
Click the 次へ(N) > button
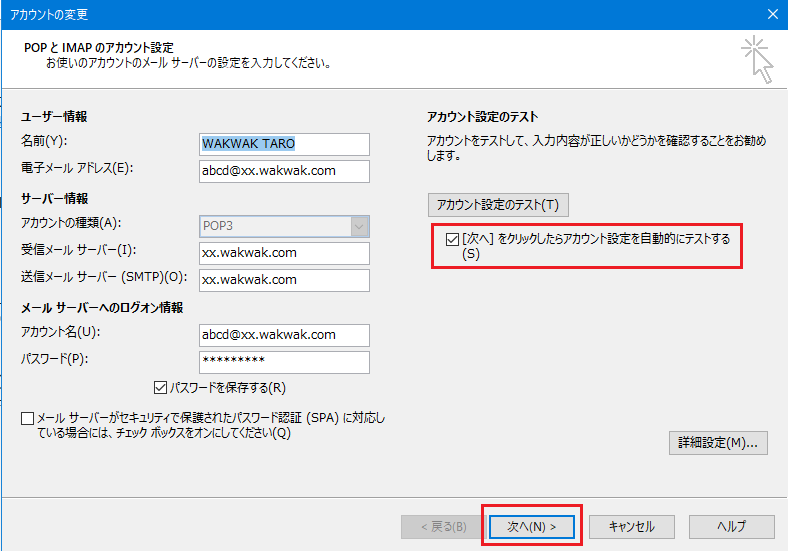point(532,527)
